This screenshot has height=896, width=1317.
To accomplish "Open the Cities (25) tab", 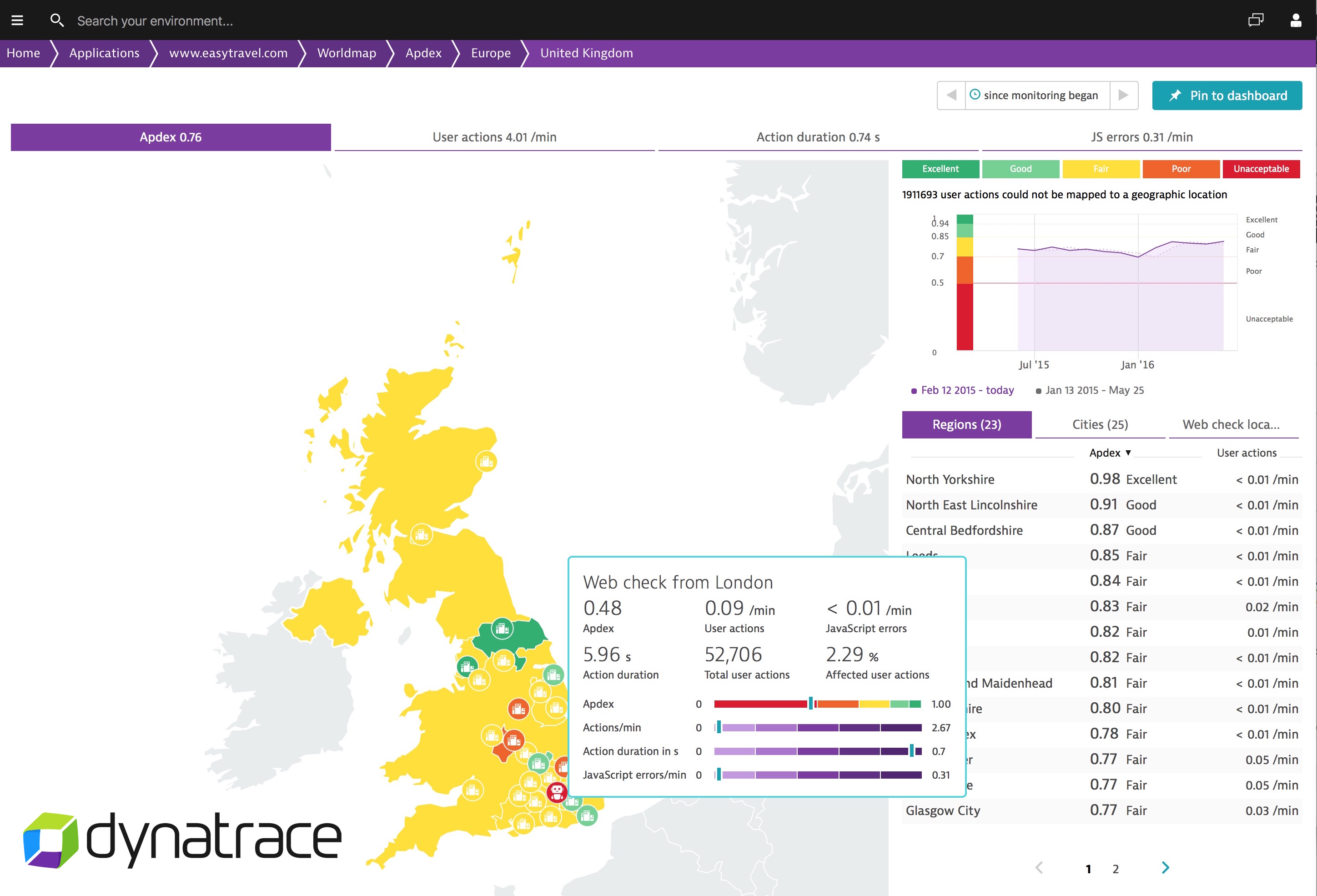I will [x=1100, y=424].
